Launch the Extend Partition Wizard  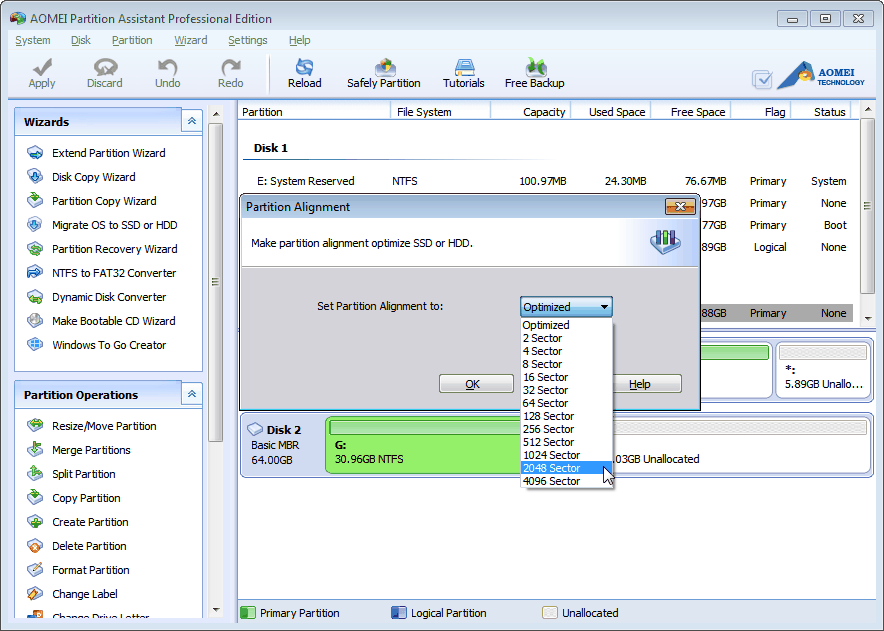pos(108,153)
